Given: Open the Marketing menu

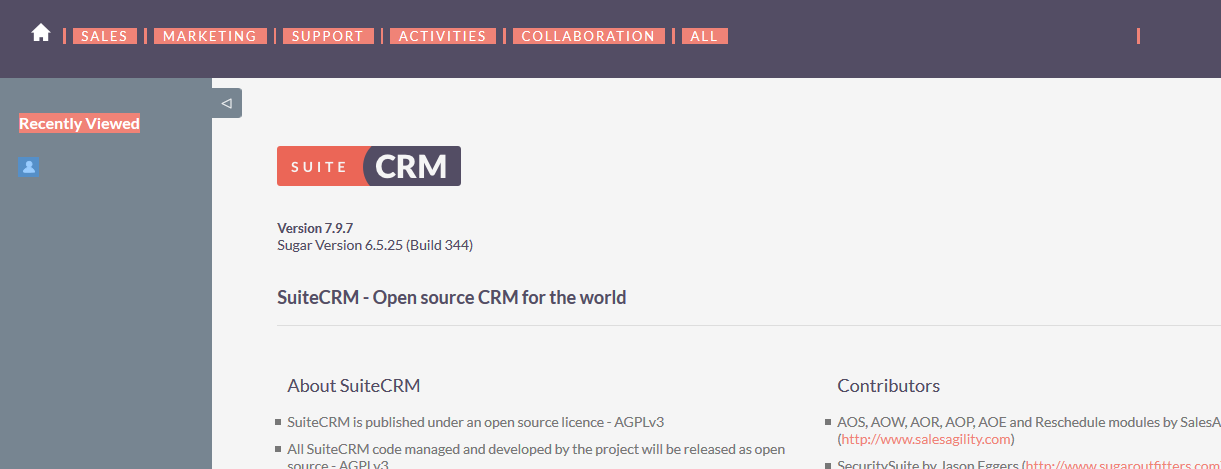Looking at the screenshot, I should [x=210, y=36].
